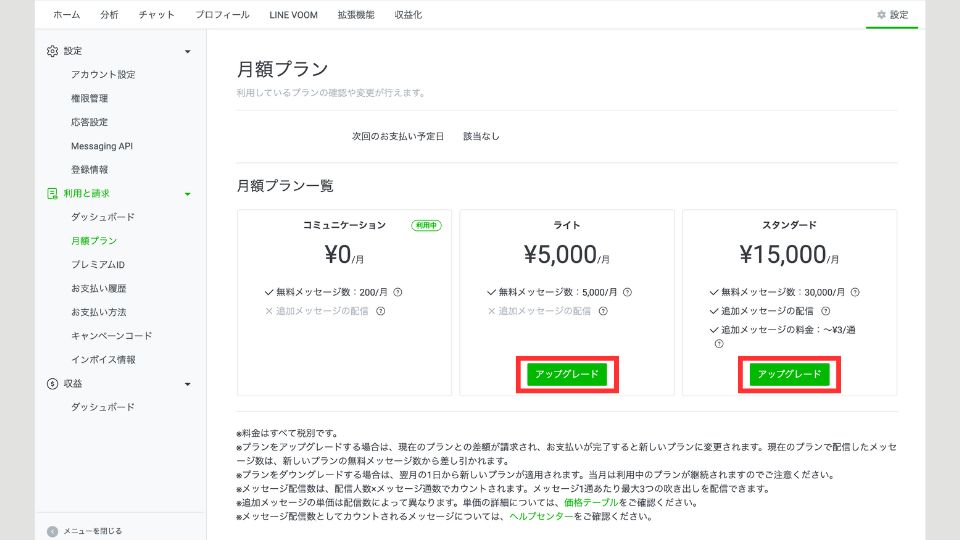Image resolution: width=960 pixels, height=540 pixels.
Task: Select お支払い履歴 in the sidebar
Action: click(98, 288)
